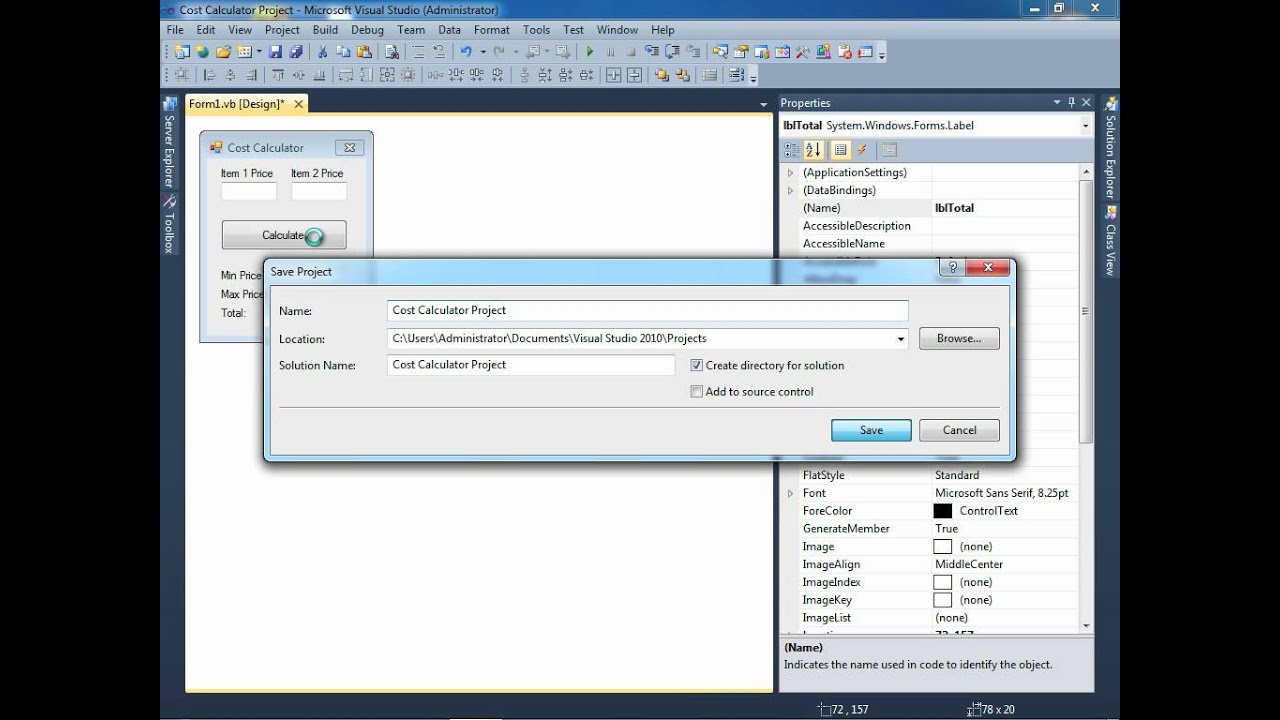Click the Step Into debug icon
This screenshot has height=720, width=1280.
[651, 52]
